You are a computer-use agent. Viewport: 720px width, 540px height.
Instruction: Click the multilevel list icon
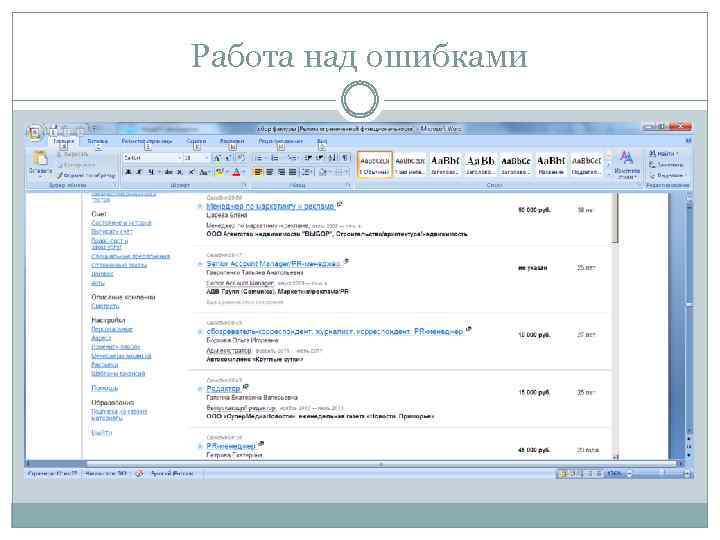(x=292, y=158)
